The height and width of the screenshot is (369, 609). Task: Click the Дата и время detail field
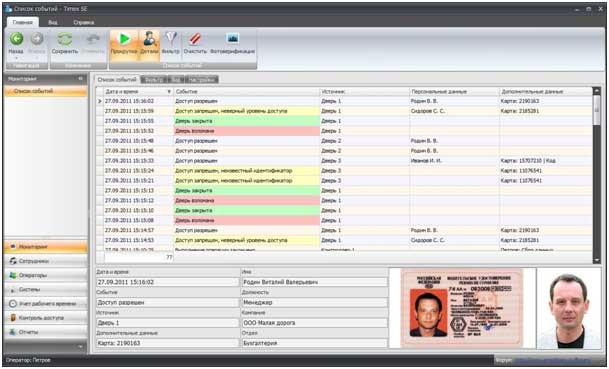[x=167, y=282]
